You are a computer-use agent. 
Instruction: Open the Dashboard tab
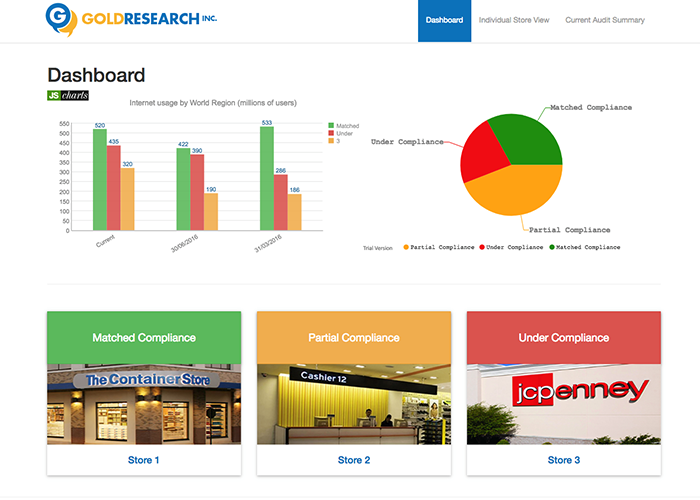tap(444, 20)
